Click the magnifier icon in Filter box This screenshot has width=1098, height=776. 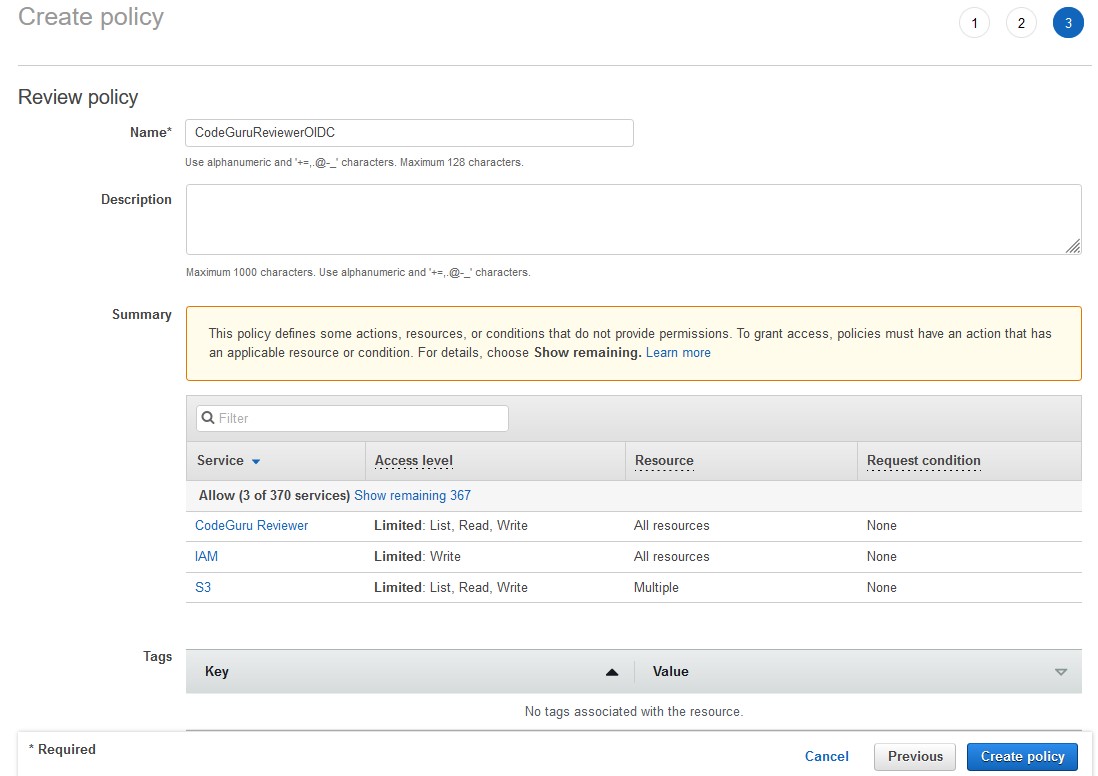[x=208, y=418]
